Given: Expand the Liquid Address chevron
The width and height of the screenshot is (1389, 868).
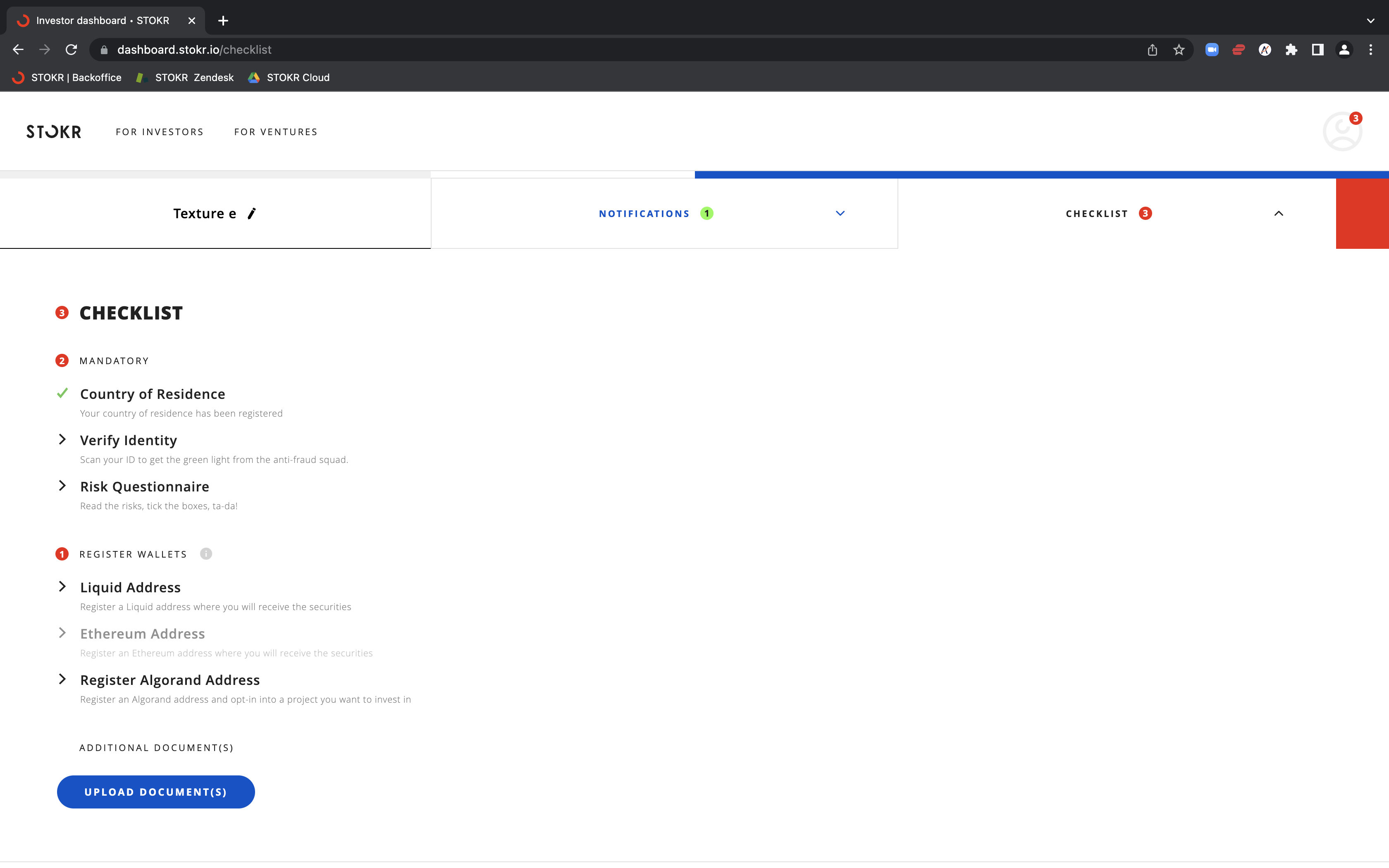Looking at the screenshot, I should (62, 587).
